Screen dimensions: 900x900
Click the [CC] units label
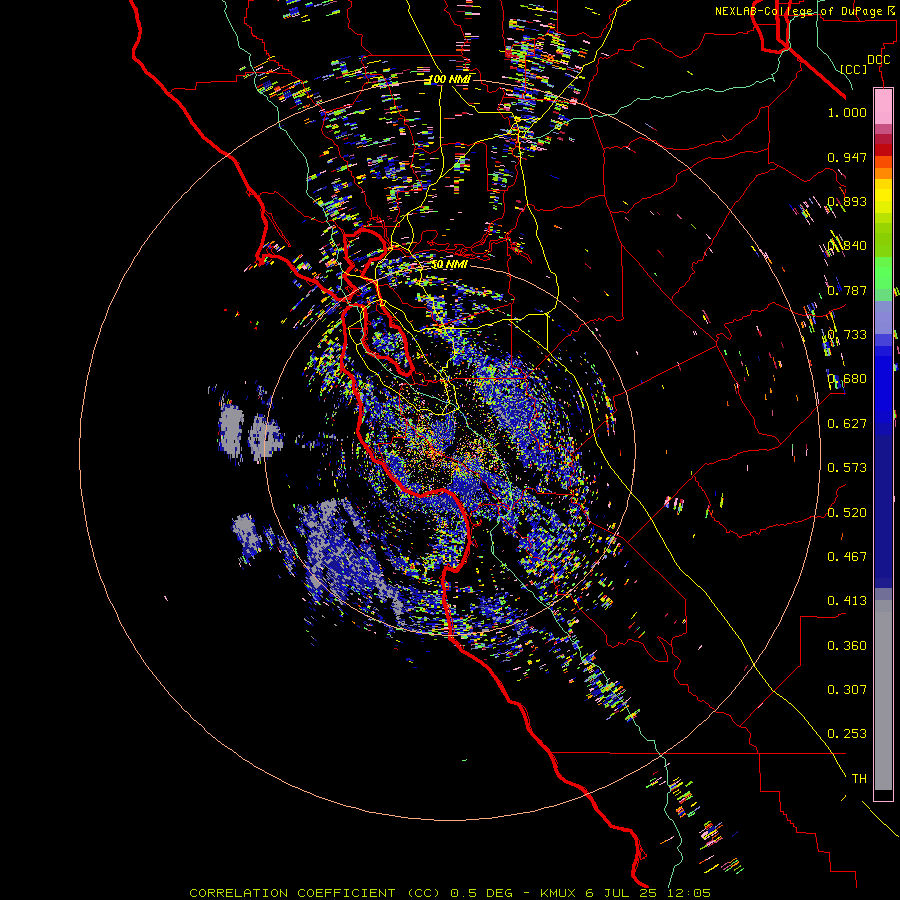click(854, 69)
